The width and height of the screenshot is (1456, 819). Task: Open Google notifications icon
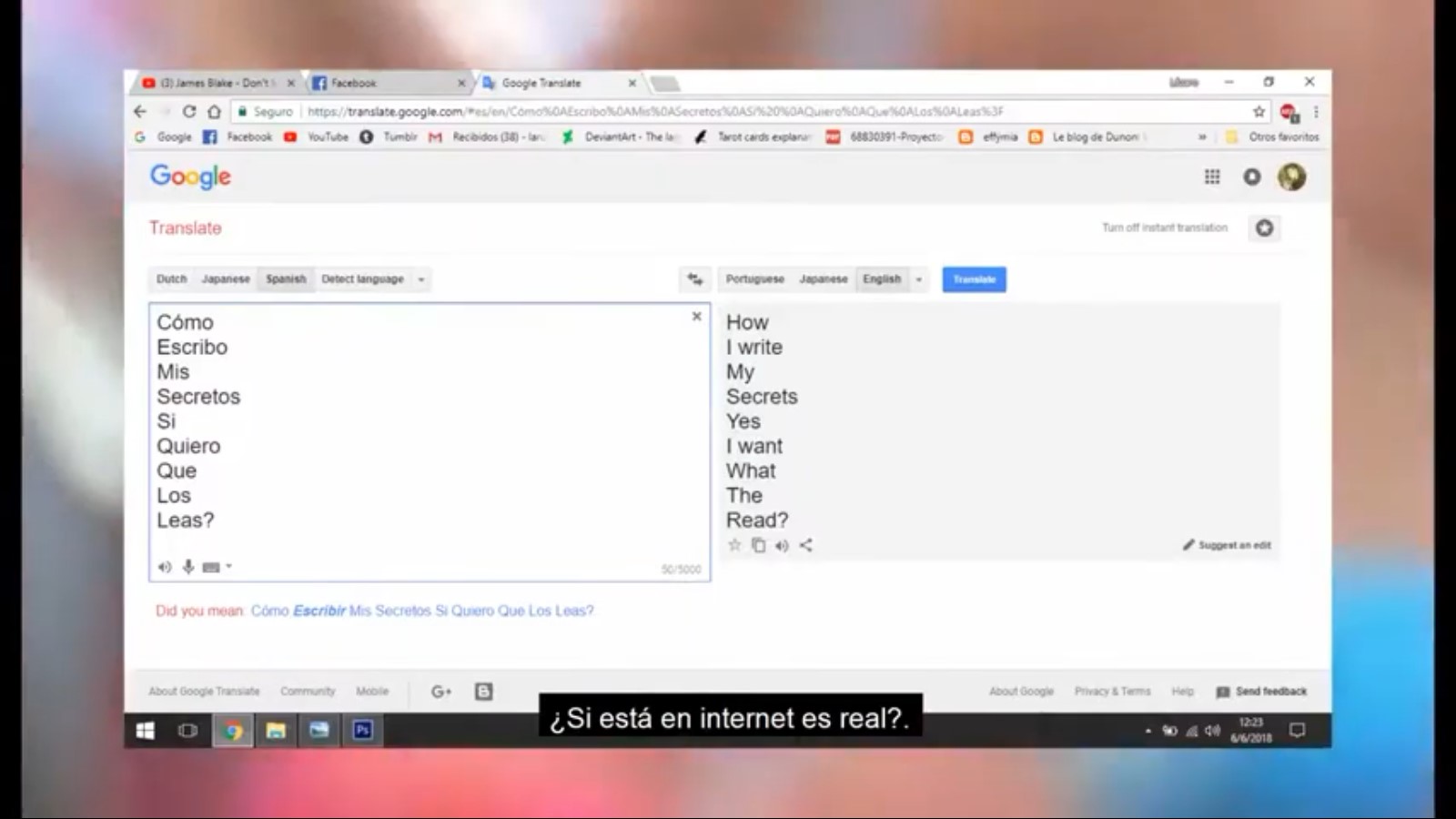[1252, 177]
